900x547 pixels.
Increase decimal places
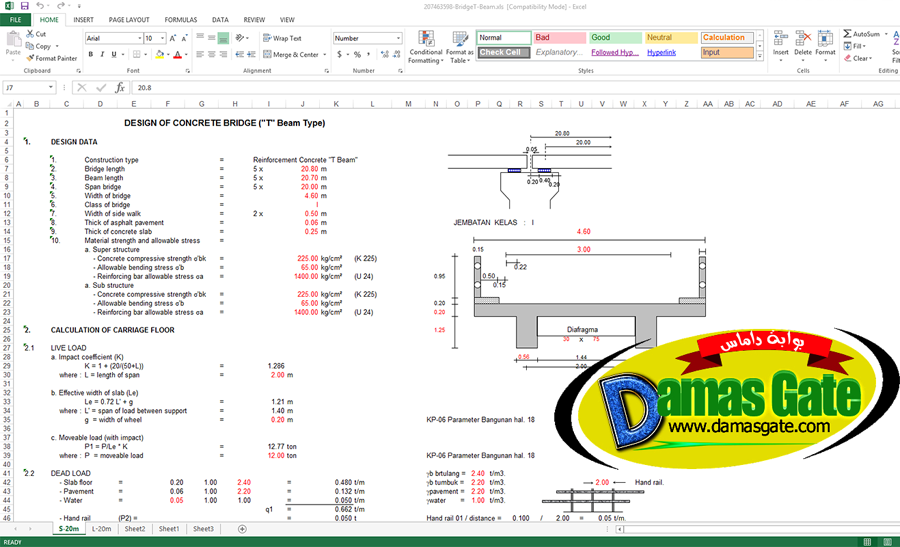coord(384,55)
